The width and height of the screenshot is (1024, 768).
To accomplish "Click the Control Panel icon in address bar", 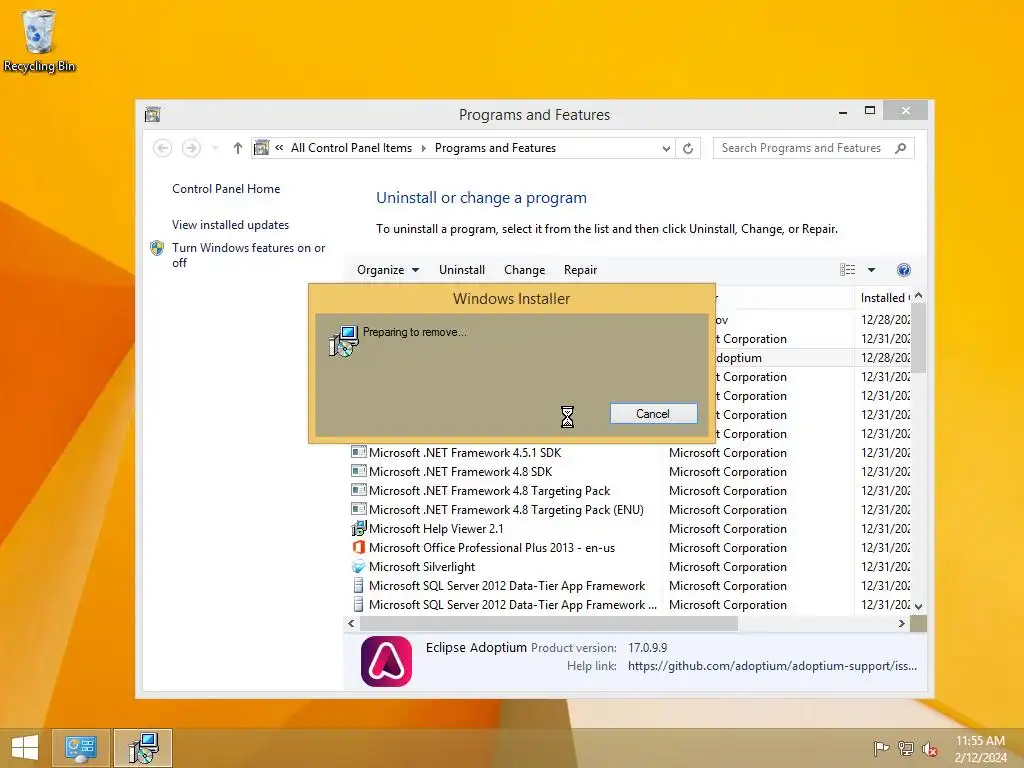I will [261, 148].
